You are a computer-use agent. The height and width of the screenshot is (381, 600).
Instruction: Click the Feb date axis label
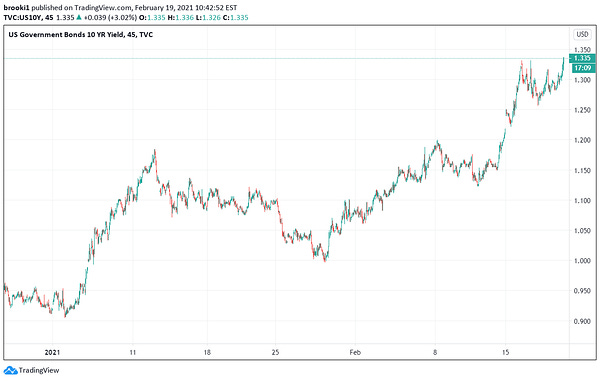tap(355, 352)
